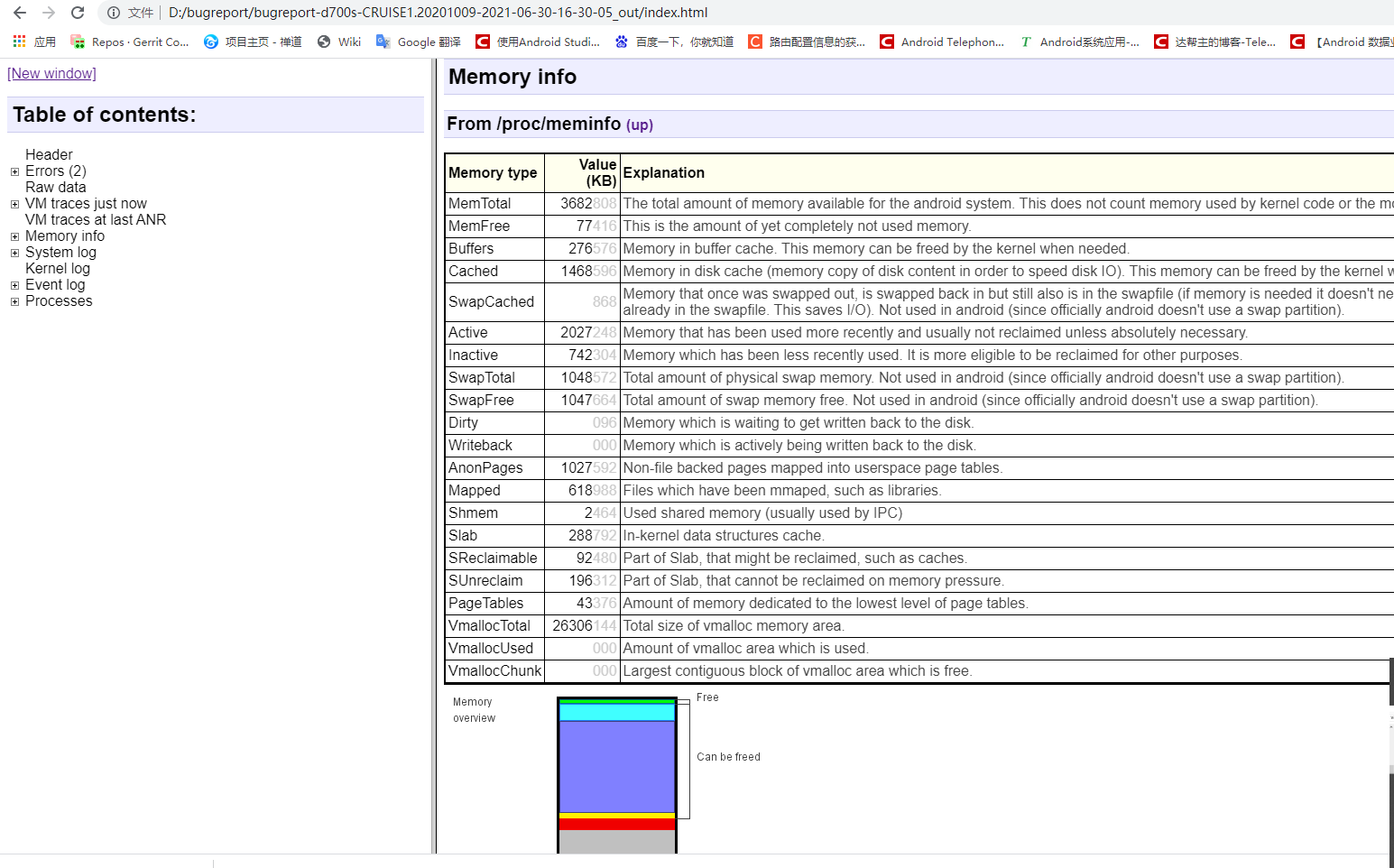Expand the Event log section
Screen dimensions: 1394x868
click(14, 285)
